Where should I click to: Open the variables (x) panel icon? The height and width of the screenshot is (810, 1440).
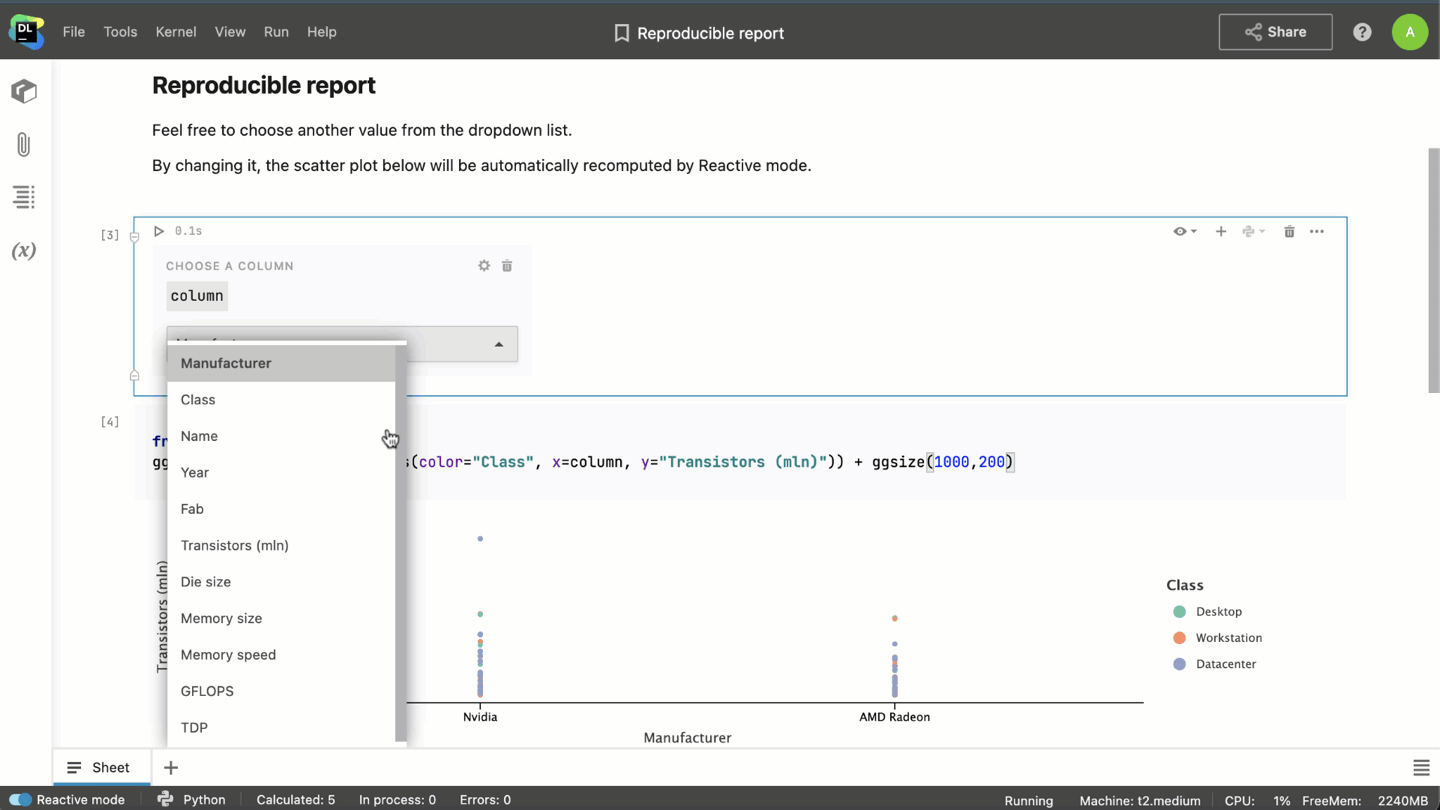coord(24,251)
